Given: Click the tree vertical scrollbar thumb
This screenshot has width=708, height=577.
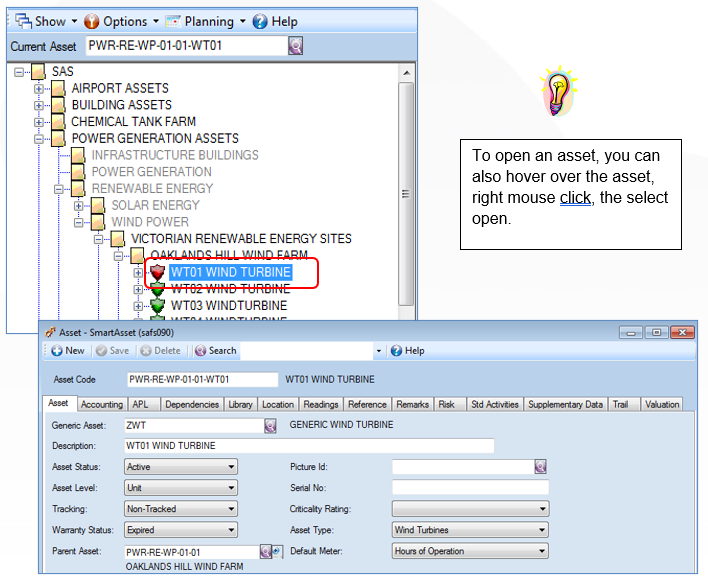Looking at the screenshot, I should coord(406,194).
